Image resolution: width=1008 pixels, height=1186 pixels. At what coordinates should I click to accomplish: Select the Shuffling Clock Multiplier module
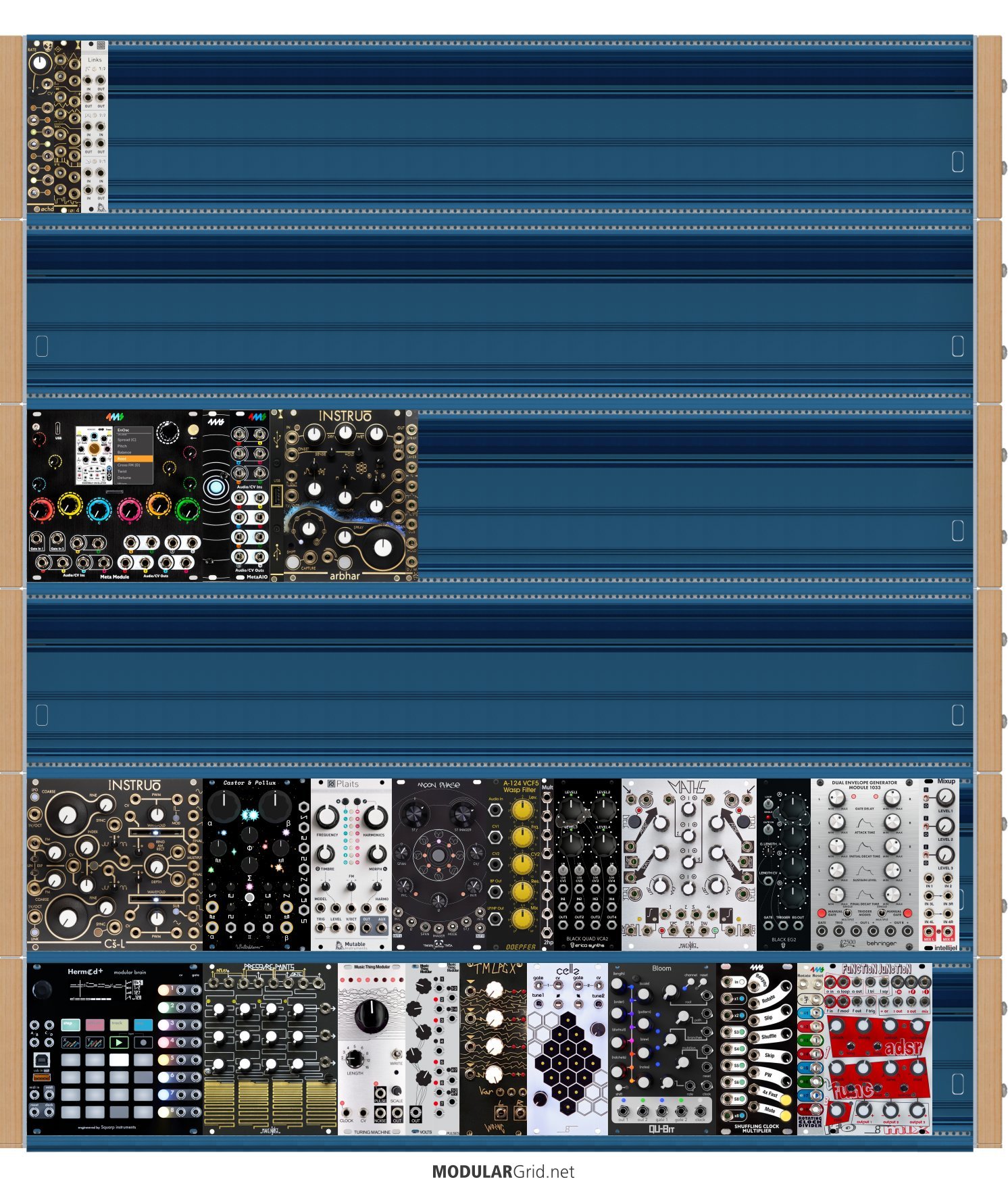[x=757, y=1049]
